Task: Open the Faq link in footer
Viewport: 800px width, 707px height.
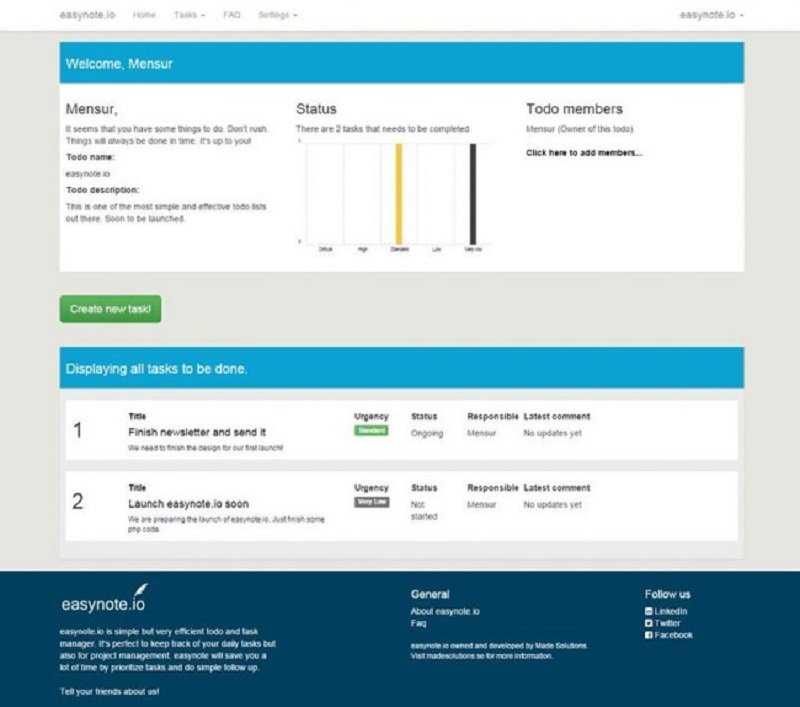Action: click(x=418, y=623)
